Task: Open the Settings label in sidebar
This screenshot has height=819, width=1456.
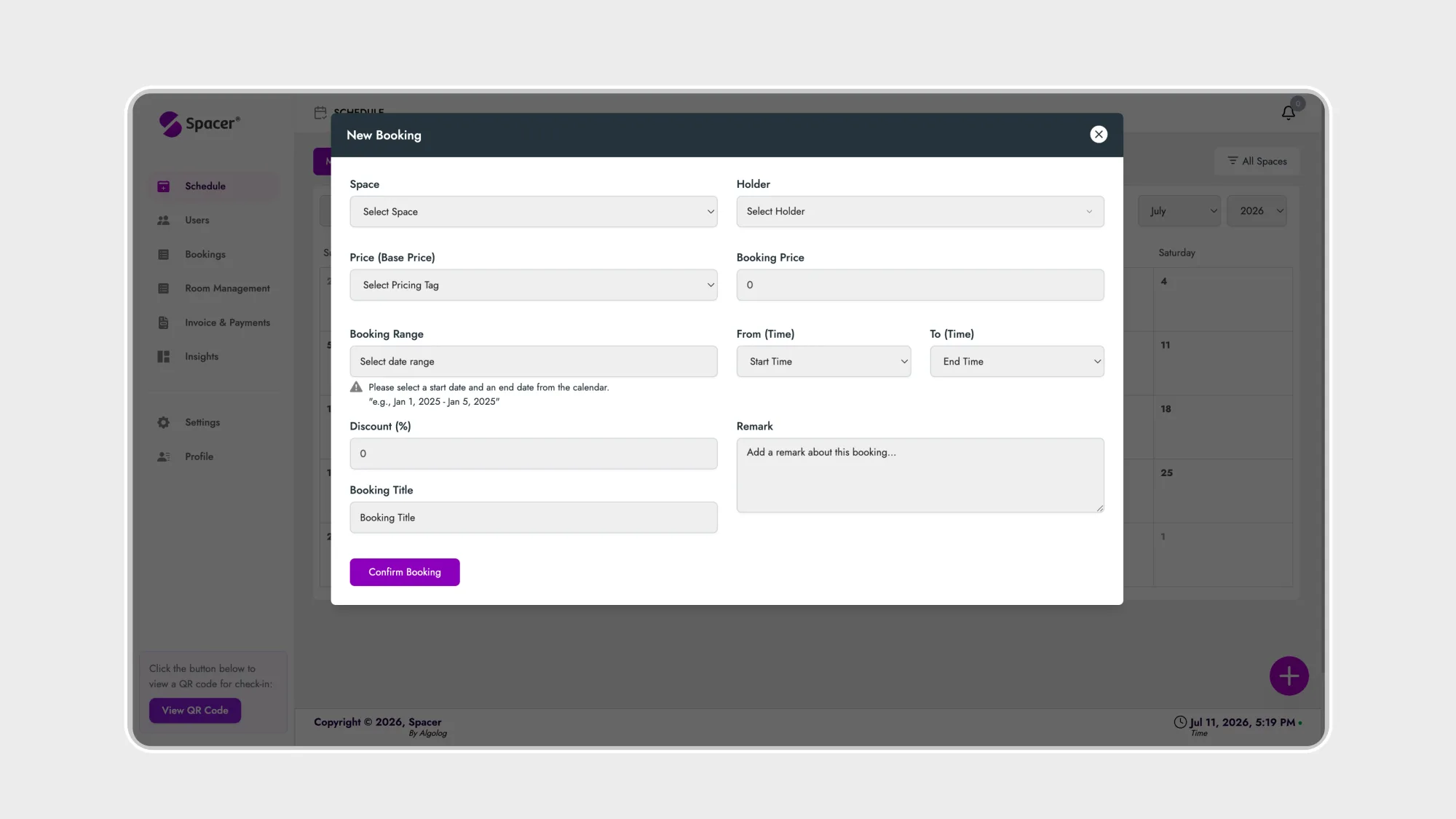Action: (x=202, y=422)
